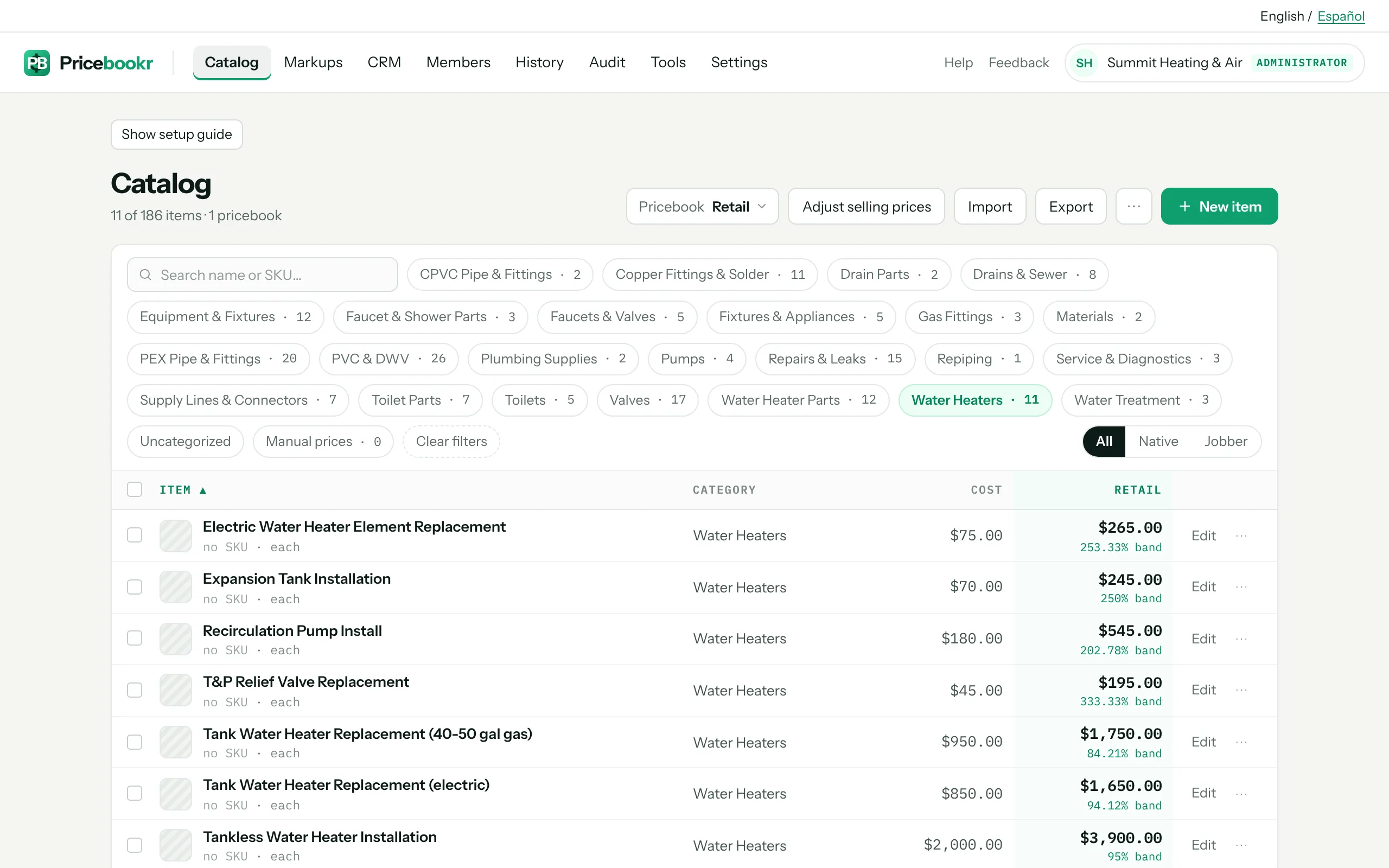
Task: Filter by PVC & DWV category chip
Action: 388,359
